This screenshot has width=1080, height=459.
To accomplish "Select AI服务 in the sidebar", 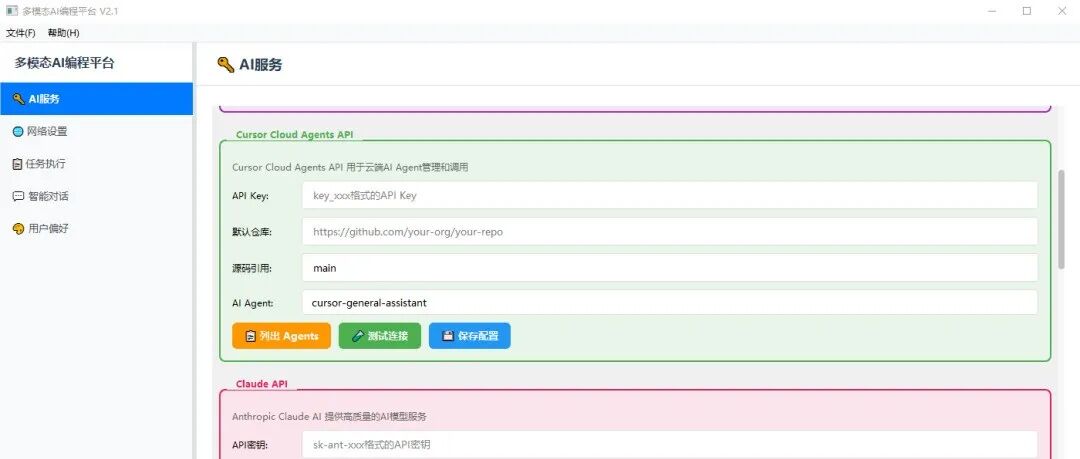I will click(96, 99).
